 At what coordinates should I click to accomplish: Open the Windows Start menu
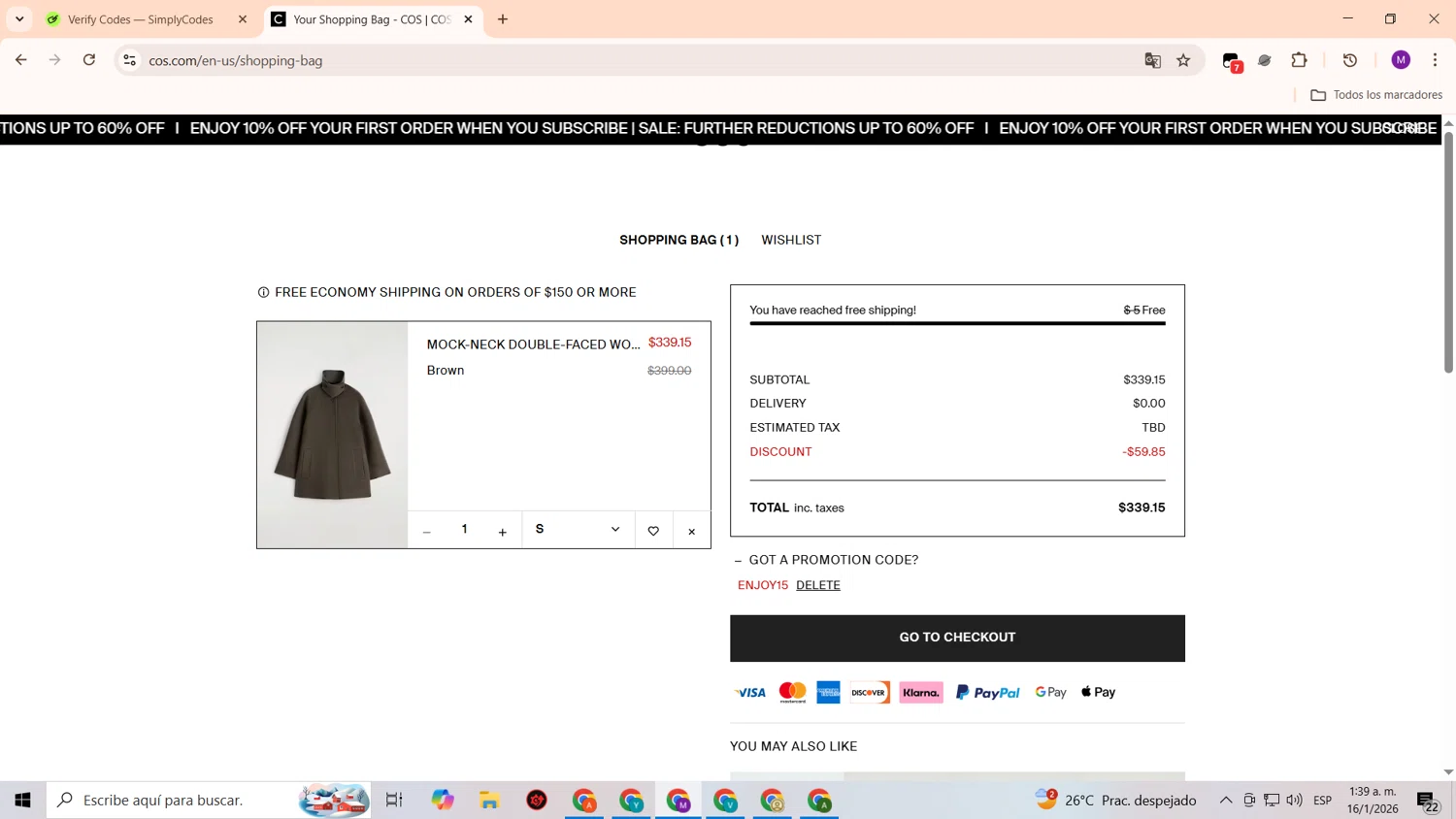(x=22, y=801)
